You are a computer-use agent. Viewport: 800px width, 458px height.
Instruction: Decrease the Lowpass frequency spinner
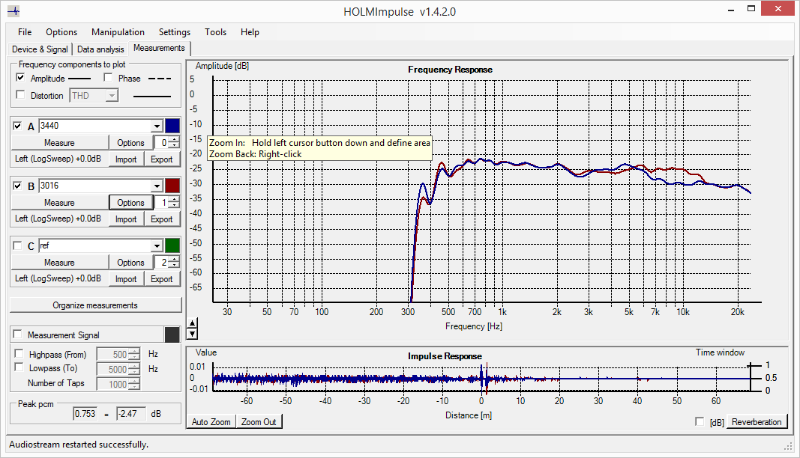tap(134, 372)
